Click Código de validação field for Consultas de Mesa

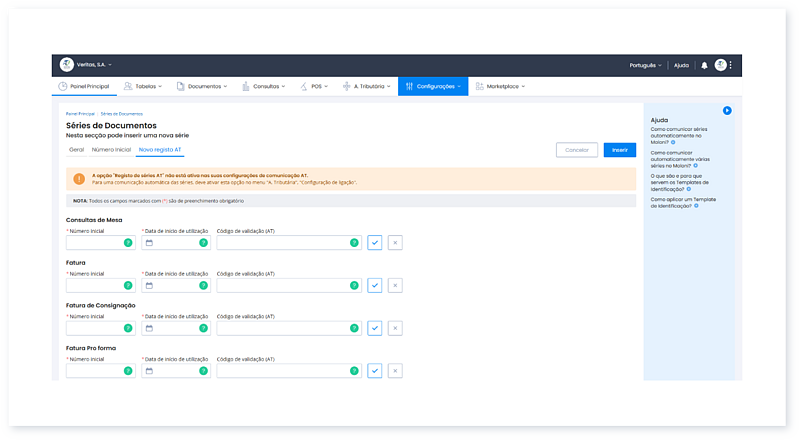coord(282,243)
